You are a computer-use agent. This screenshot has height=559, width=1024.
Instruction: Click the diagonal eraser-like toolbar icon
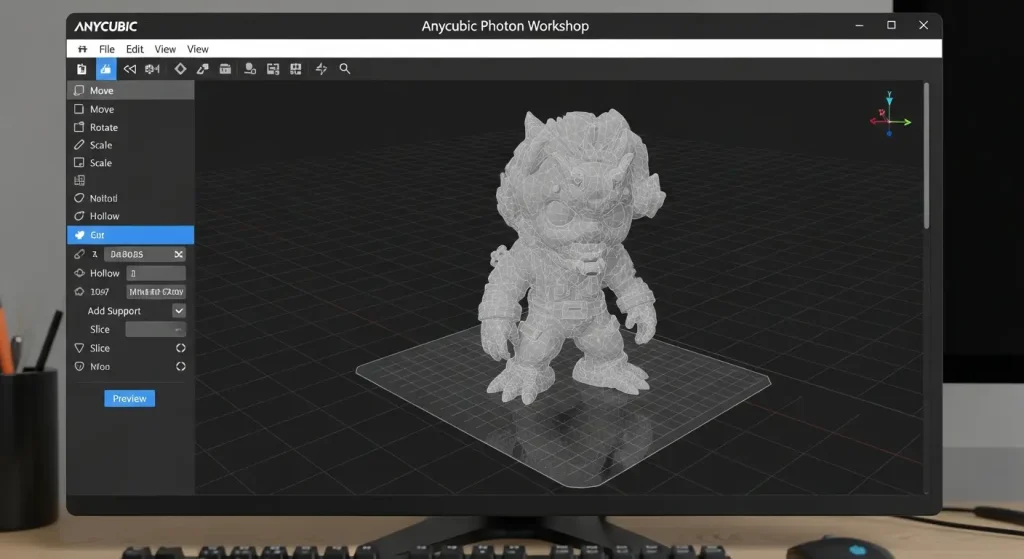[x=202, y=69]
